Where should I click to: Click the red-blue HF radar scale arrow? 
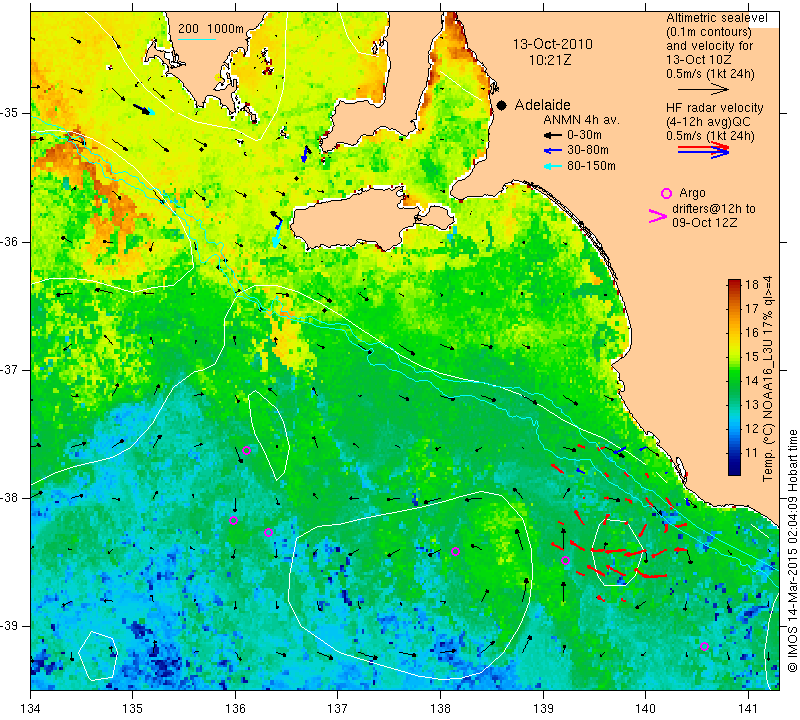pyautogui.click(x=703, y=150)
